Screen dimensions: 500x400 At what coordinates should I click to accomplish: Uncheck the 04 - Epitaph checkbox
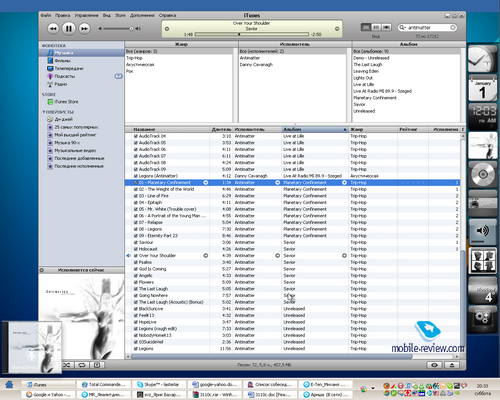pyautogui.click(x=136, y=202)
